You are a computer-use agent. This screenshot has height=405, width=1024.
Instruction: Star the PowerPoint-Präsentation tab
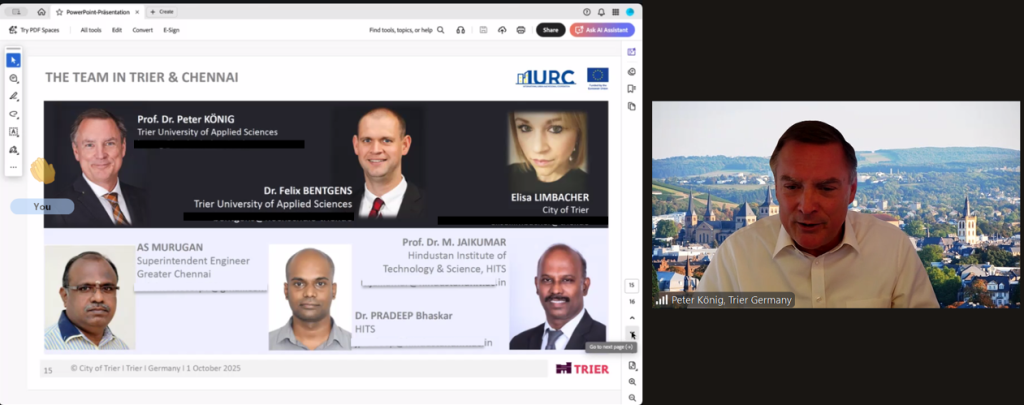60,12
